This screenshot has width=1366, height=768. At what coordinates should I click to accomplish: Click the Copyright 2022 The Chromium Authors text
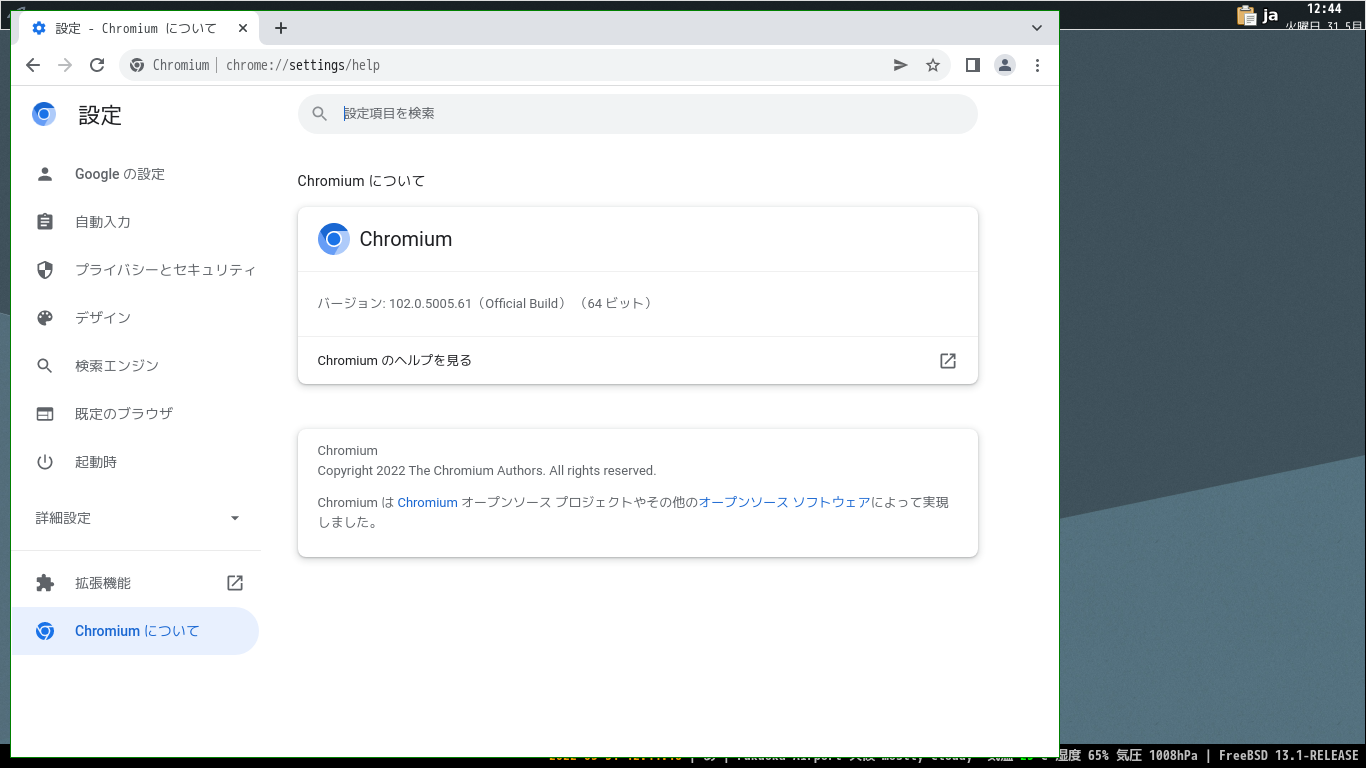click(487, 471)
